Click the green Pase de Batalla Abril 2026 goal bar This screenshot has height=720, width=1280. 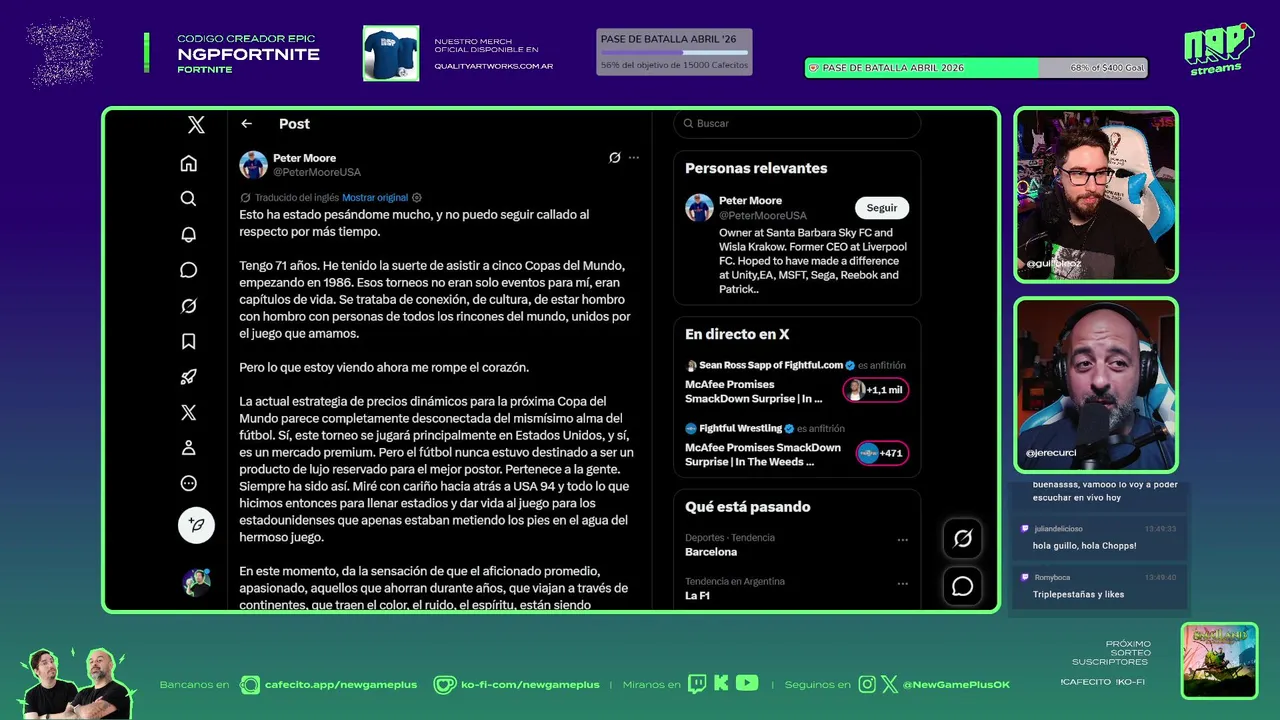(975, 68)
